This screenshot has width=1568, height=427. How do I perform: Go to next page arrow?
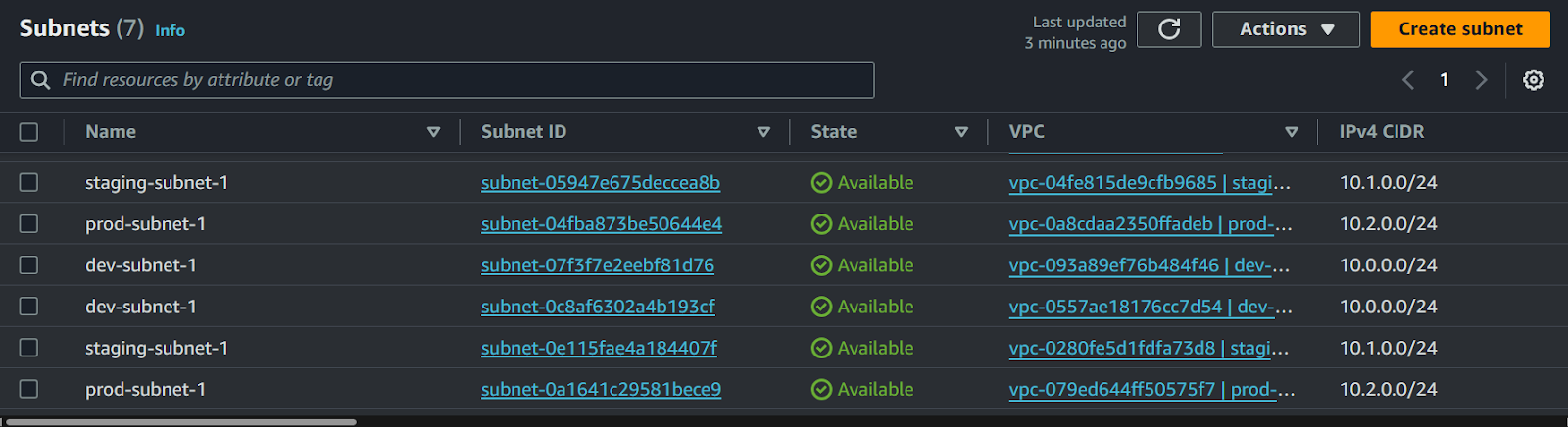[x=1481, y=80]
